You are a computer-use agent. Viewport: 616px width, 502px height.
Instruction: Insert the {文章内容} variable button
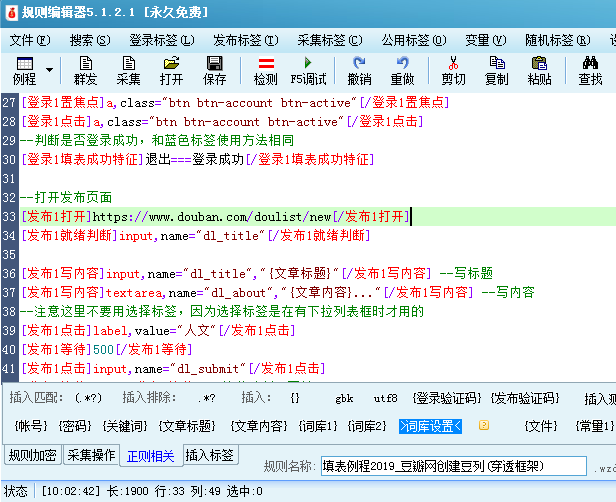(x=259, y=426)
